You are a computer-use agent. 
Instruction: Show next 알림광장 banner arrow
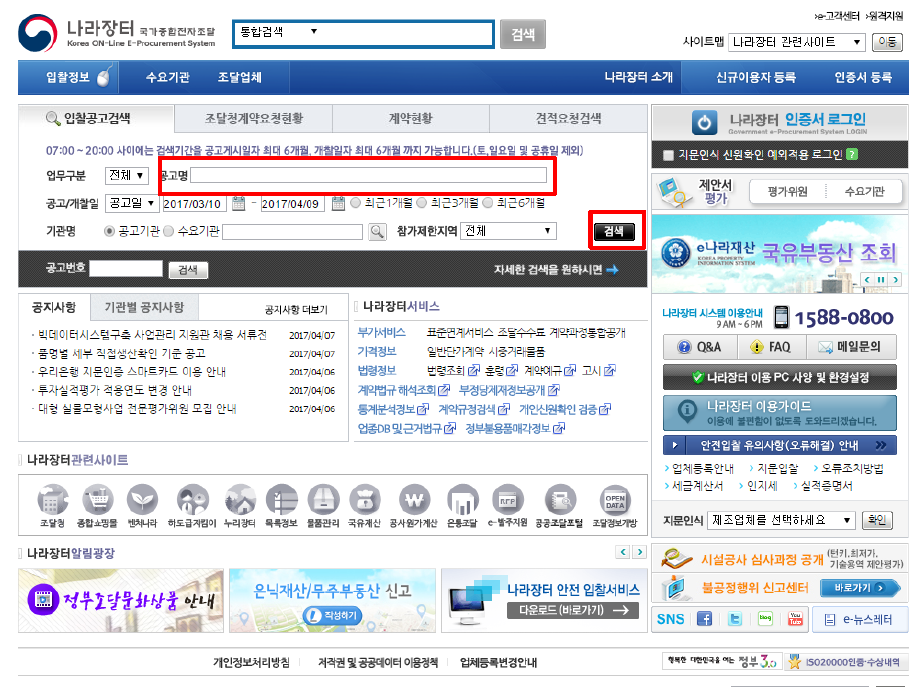point(640,552)
